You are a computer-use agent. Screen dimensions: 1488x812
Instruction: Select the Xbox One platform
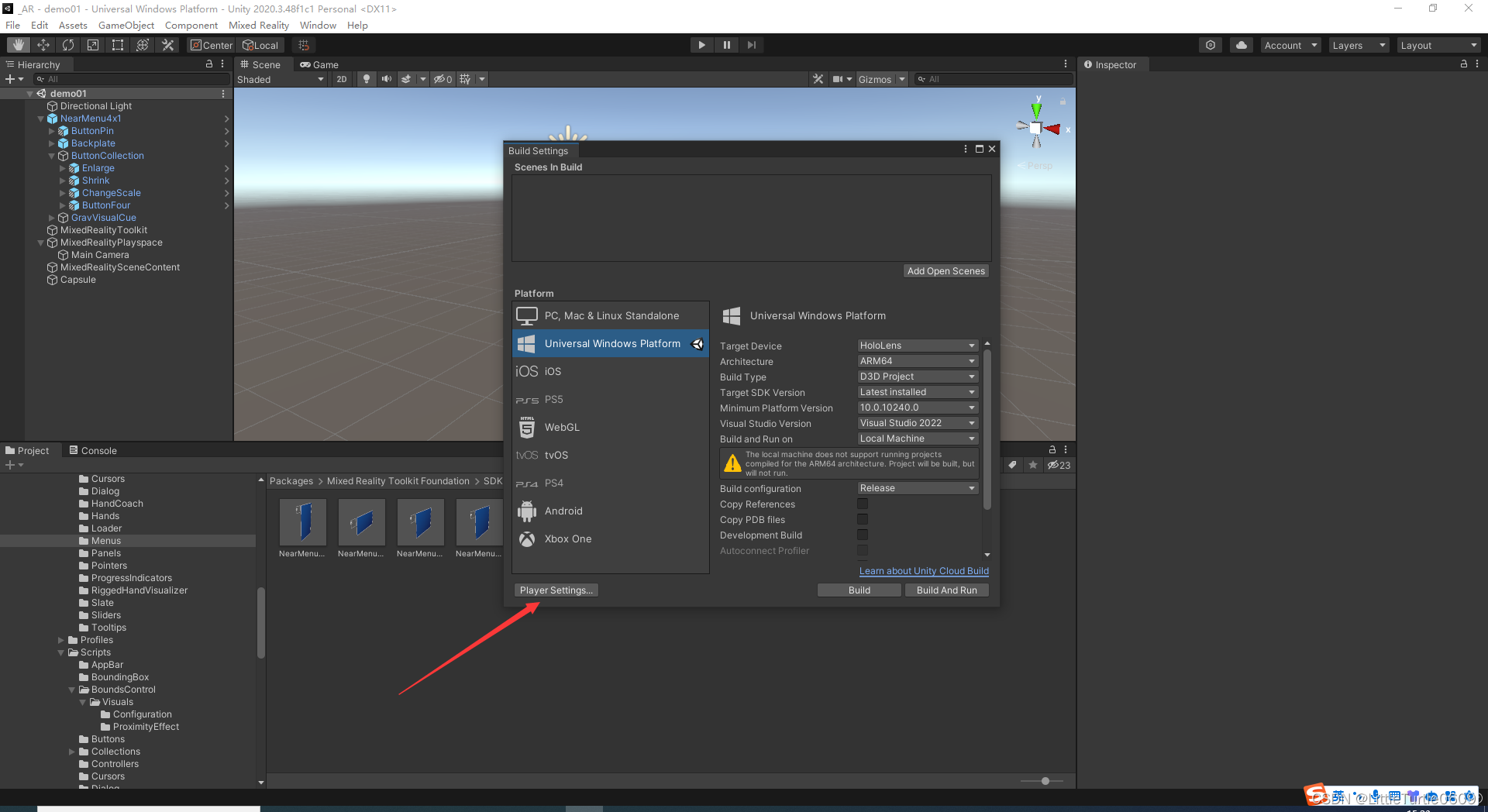tap(611, 538)
